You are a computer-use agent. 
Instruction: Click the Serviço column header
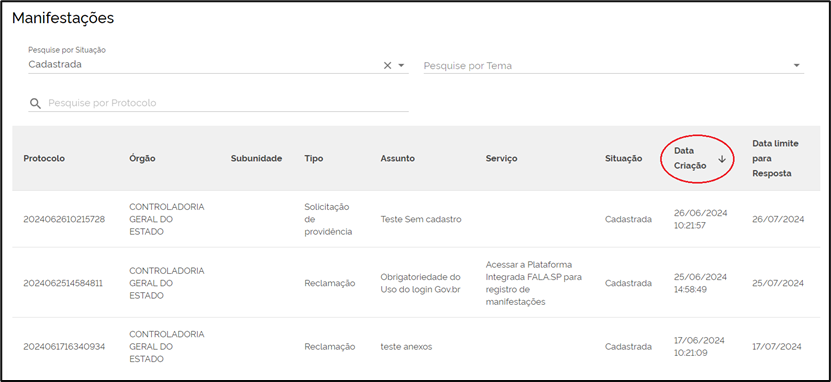(x=501, y=158)
